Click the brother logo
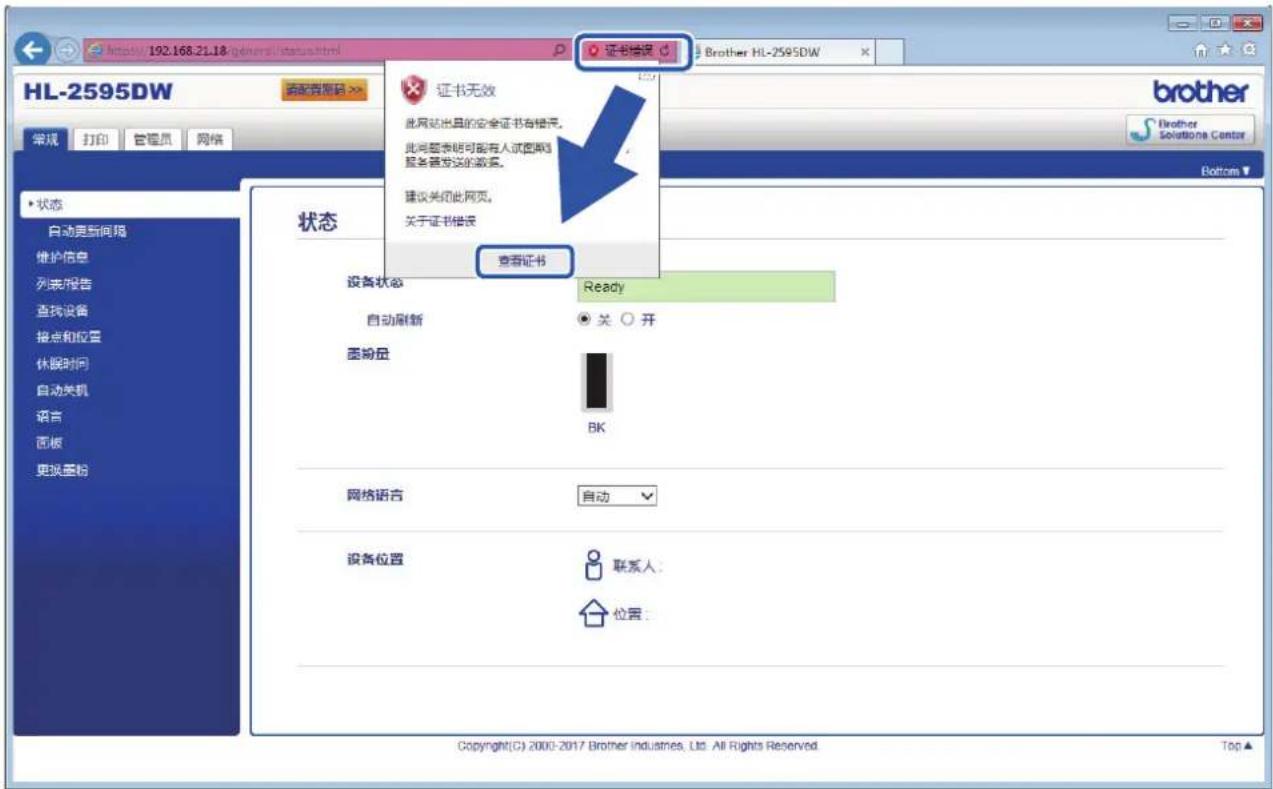Screen dimensions: 1273x789 1200,92
